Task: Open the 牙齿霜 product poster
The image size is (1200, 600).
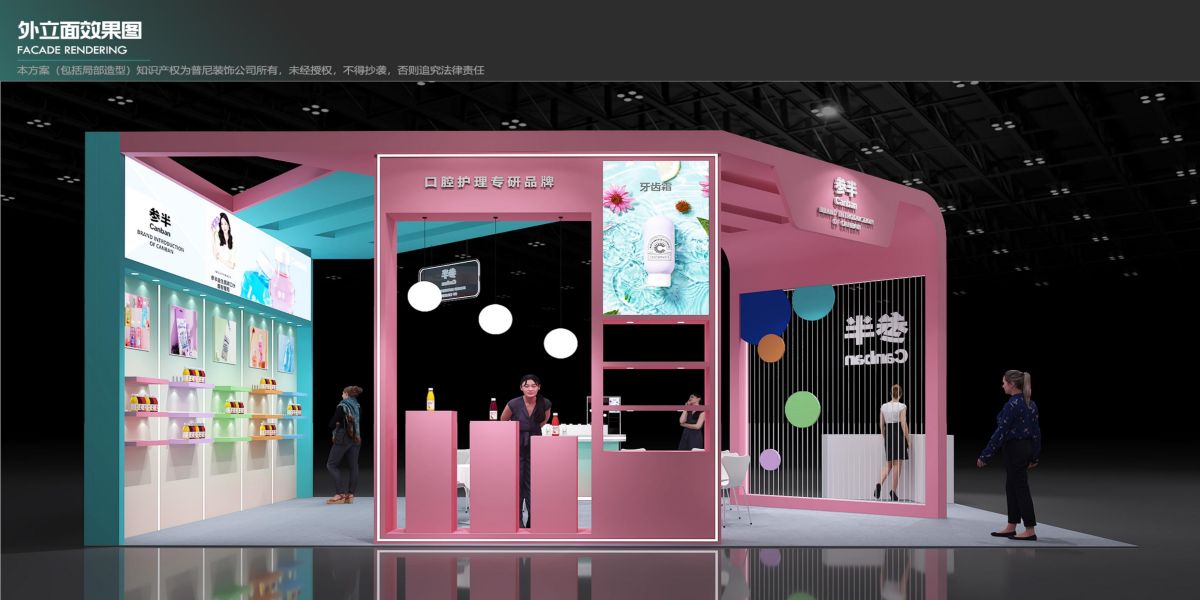Action: (x=655, y=238)
